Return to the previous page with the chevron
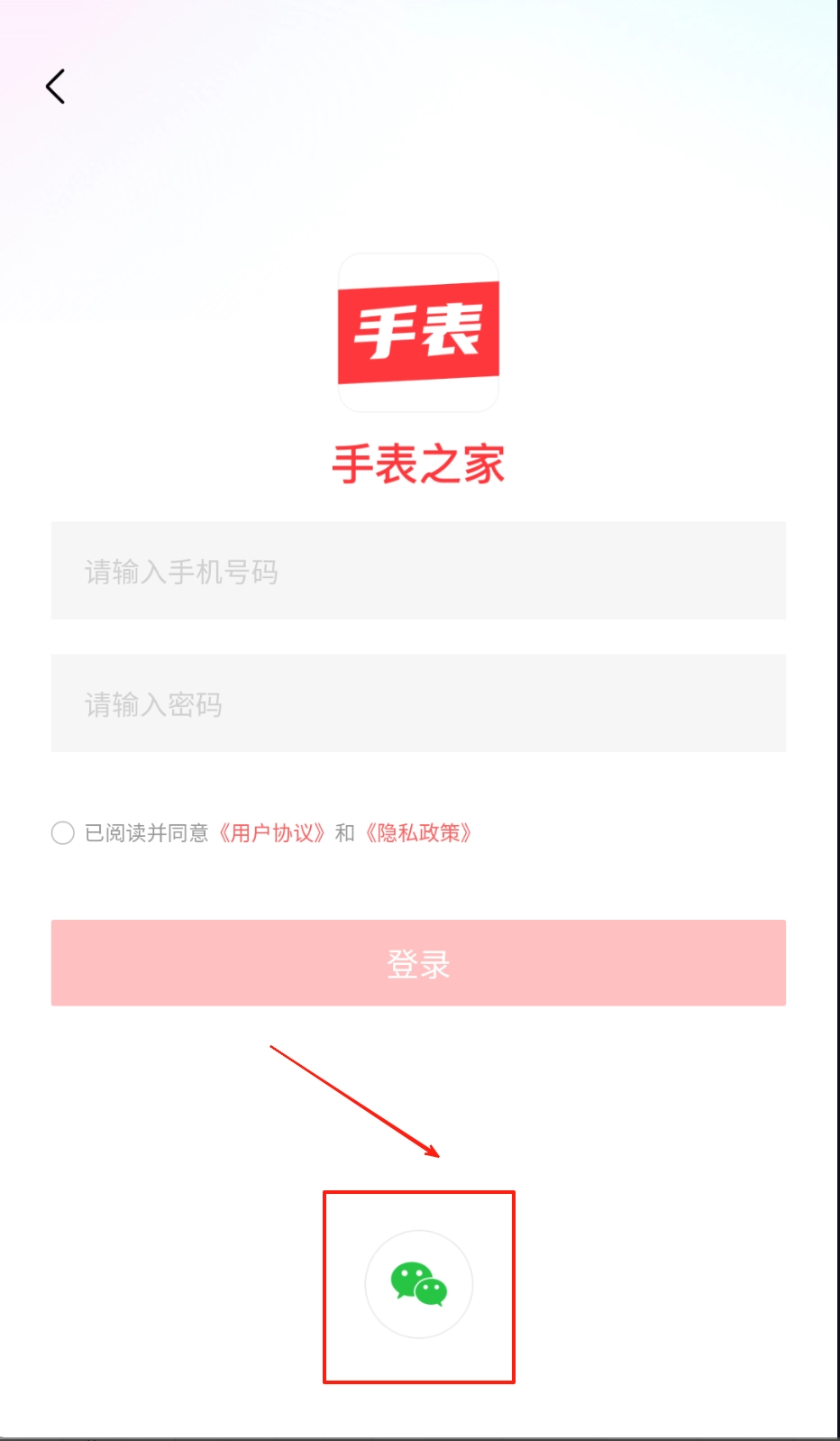 coord(55,87)
